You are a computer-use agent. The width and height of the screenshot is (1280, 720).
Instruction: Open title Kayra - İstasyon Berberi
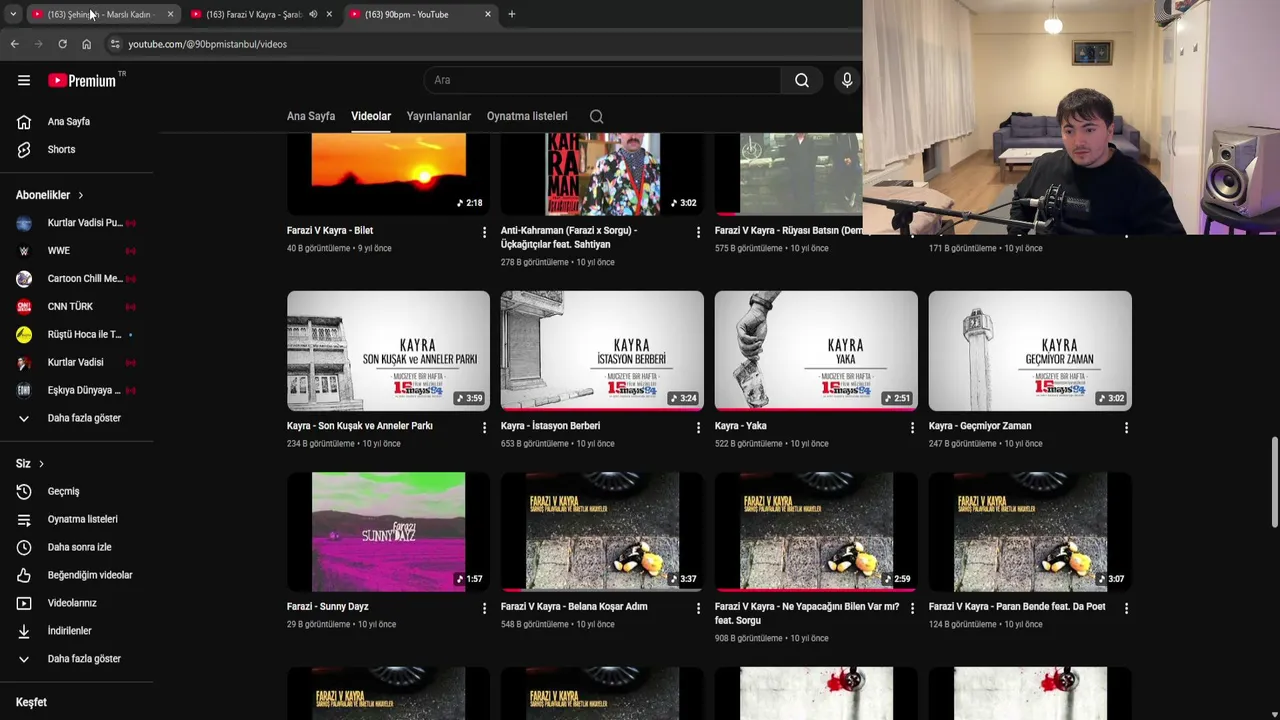(x=550, y=426)
